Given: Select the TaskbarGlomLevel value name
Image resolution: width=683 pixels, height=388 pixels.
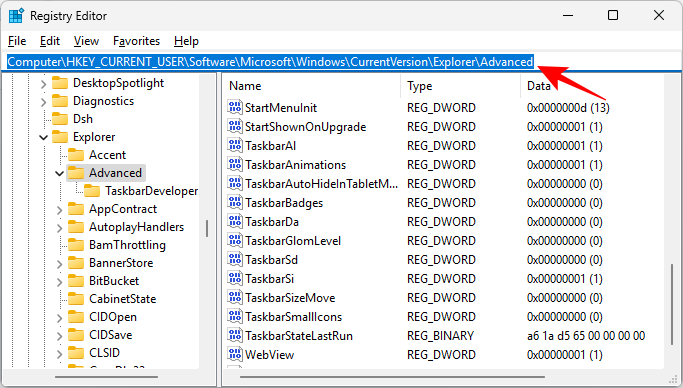Looking at the screenshot, I should [x=293, y=240].
